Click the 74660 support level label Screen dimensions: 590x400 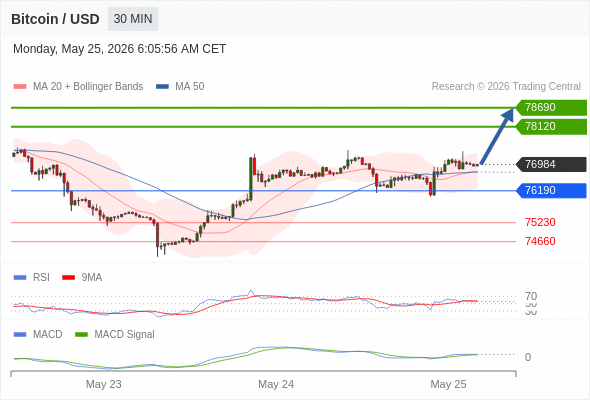(540, 241)
